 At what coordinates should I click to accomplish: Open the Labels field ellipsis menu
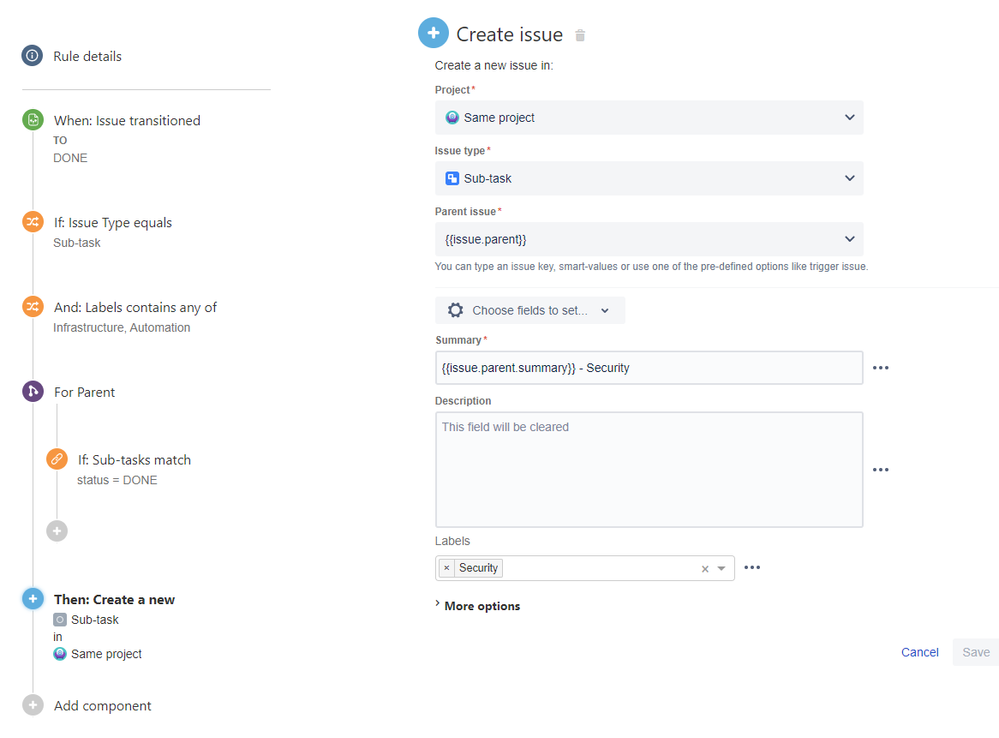tap(752, 567)
